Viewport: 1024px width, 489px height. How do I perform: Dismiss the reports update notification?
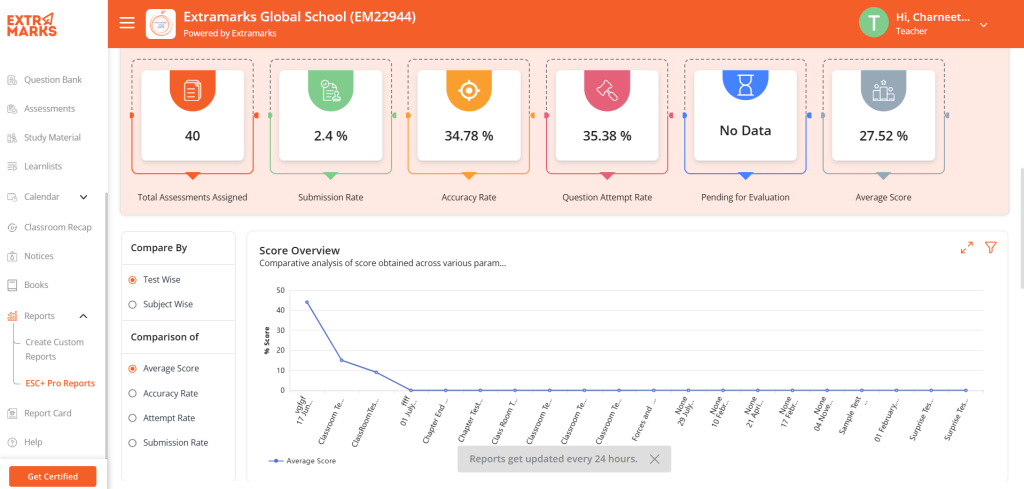[x=654, y=459]
